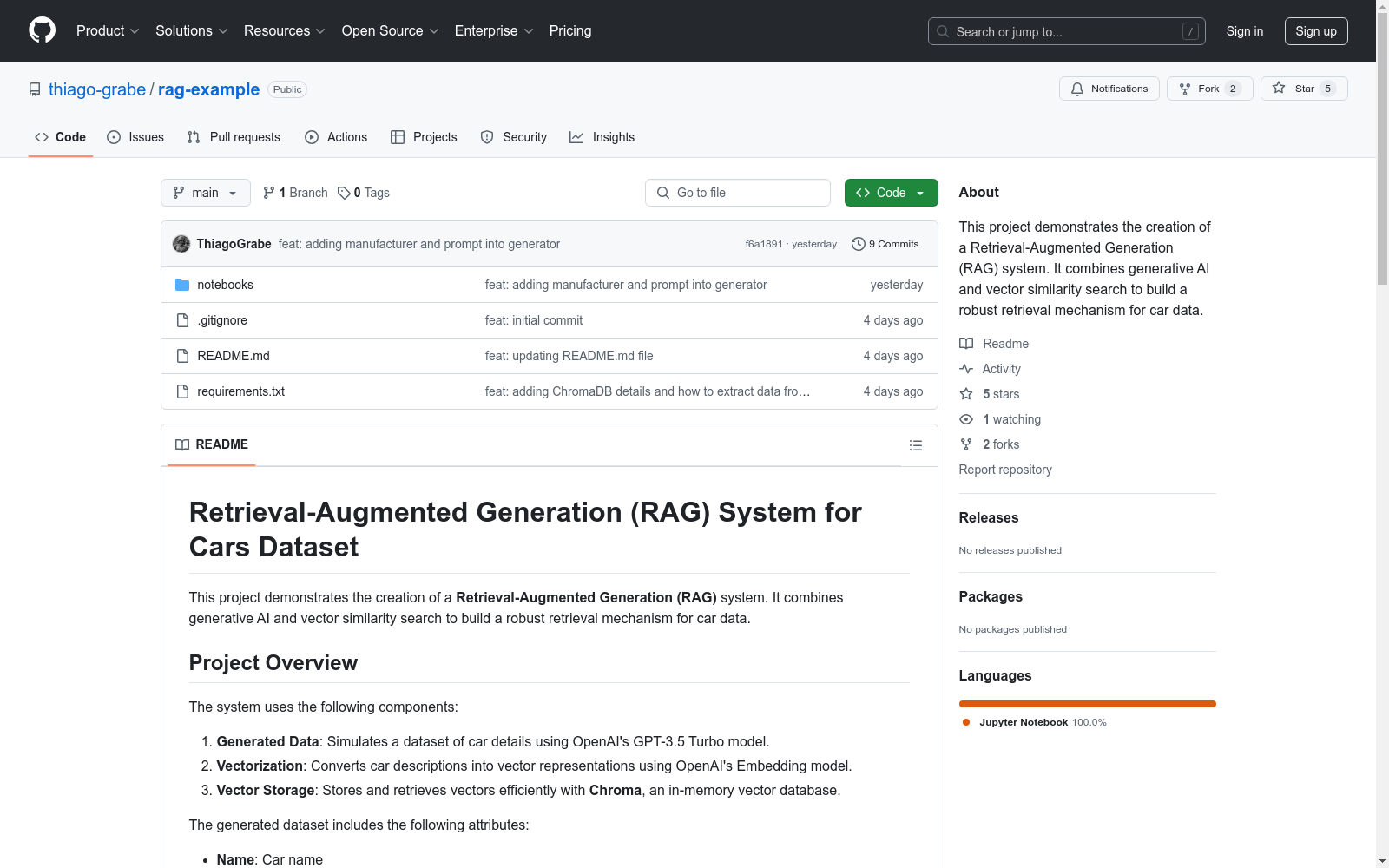Open the Pricing page

(x=570, y=31)
